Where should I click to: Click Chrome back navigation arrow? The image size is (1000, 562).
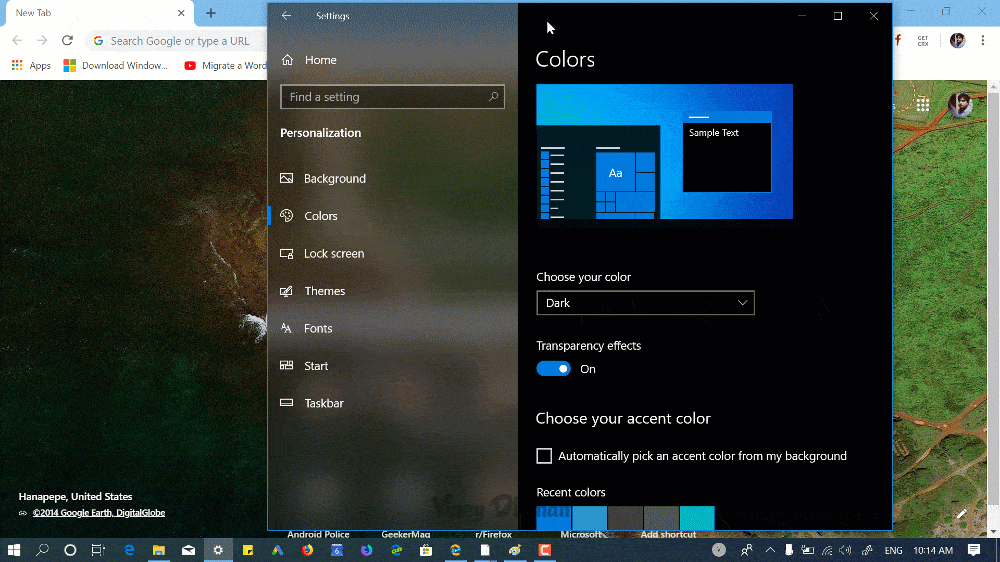17,40
